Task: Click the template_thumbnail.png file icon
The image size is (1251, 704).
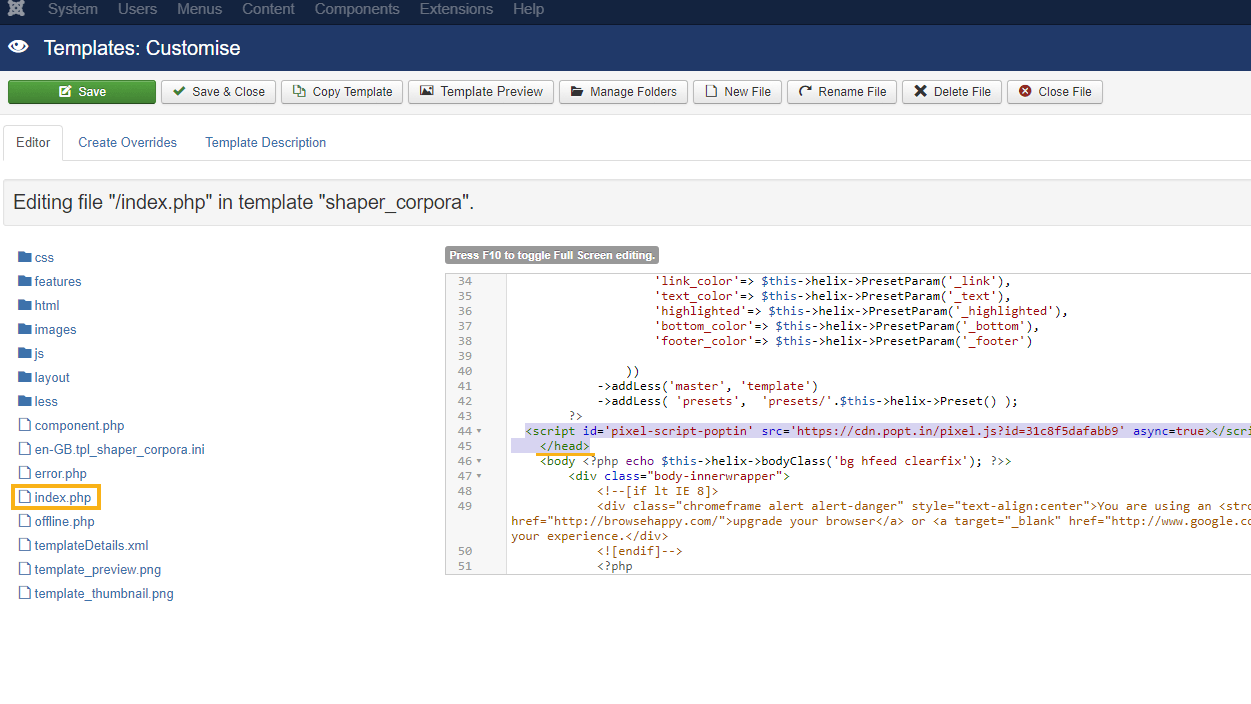Action: 25,593
